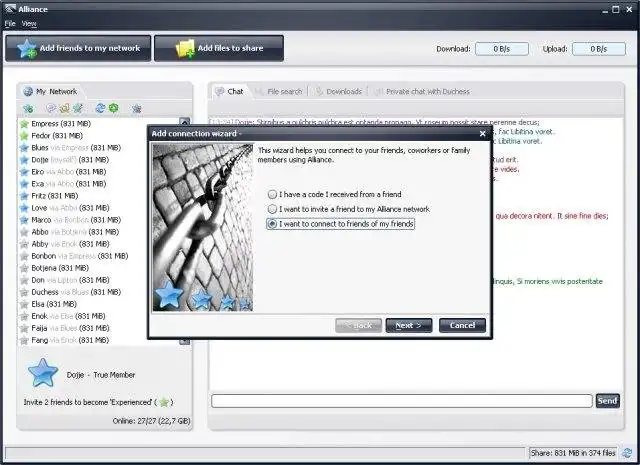Click the grey star icon beside Botjena
Image resolution: width=640 pixels, height=465 pixels.
pos(24,268)
